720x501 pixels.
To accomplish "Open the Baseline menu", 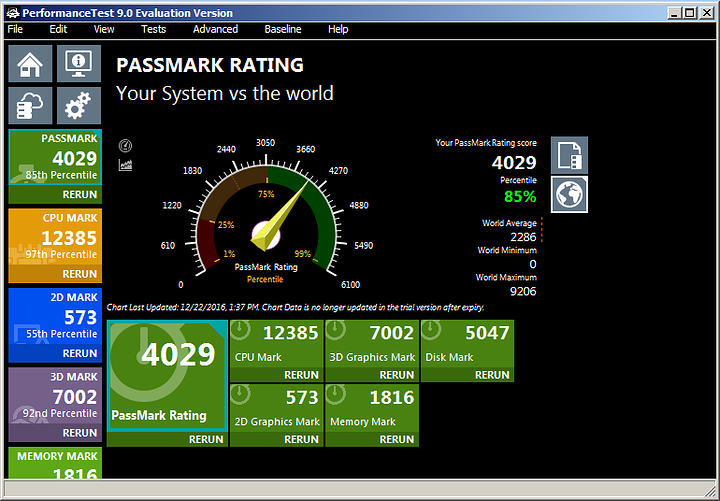I will coord(283,29).
